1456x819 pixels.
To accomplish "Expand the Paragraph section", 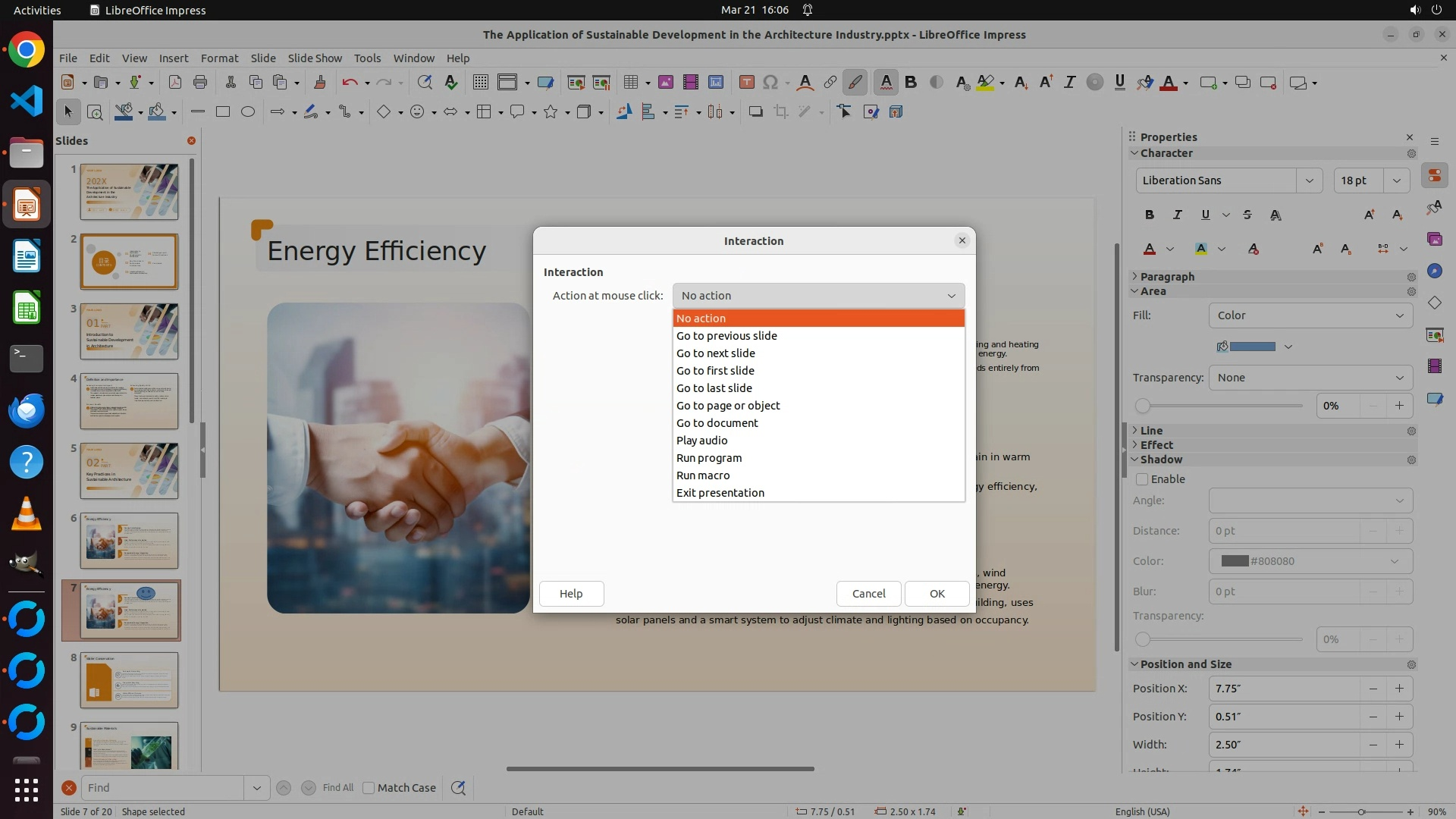I will [x=1166, y=277].
